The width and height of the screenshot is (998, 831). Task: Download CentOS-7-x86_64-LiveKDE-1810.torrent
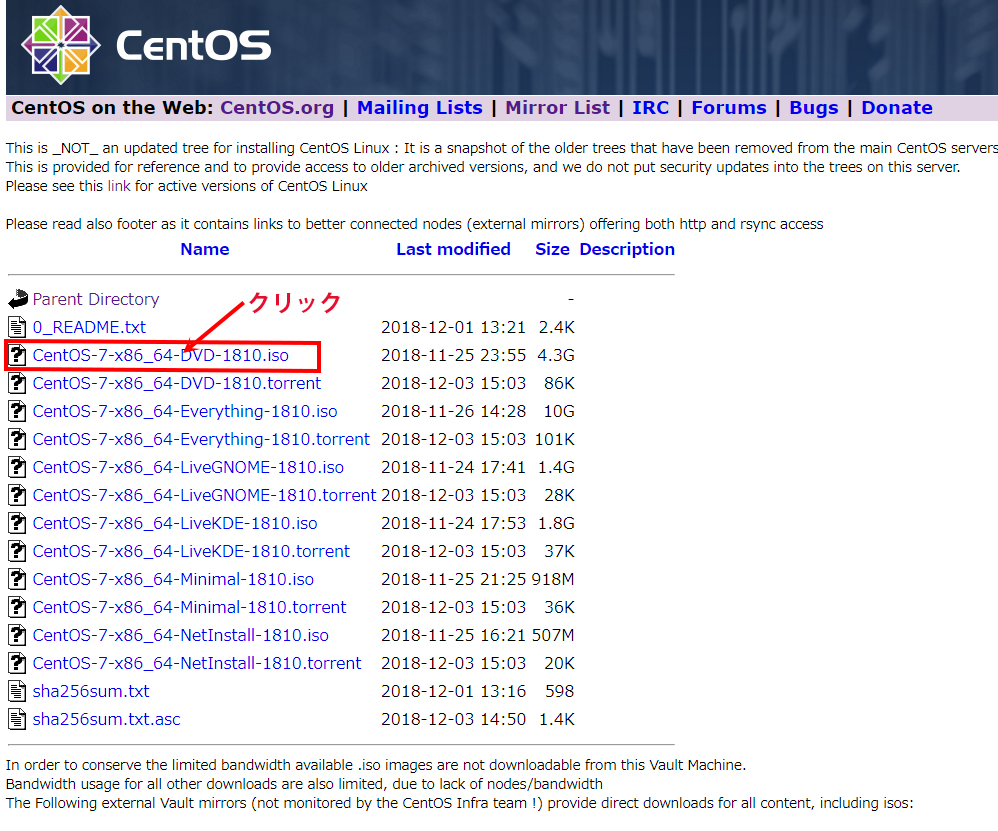[192, 551]
